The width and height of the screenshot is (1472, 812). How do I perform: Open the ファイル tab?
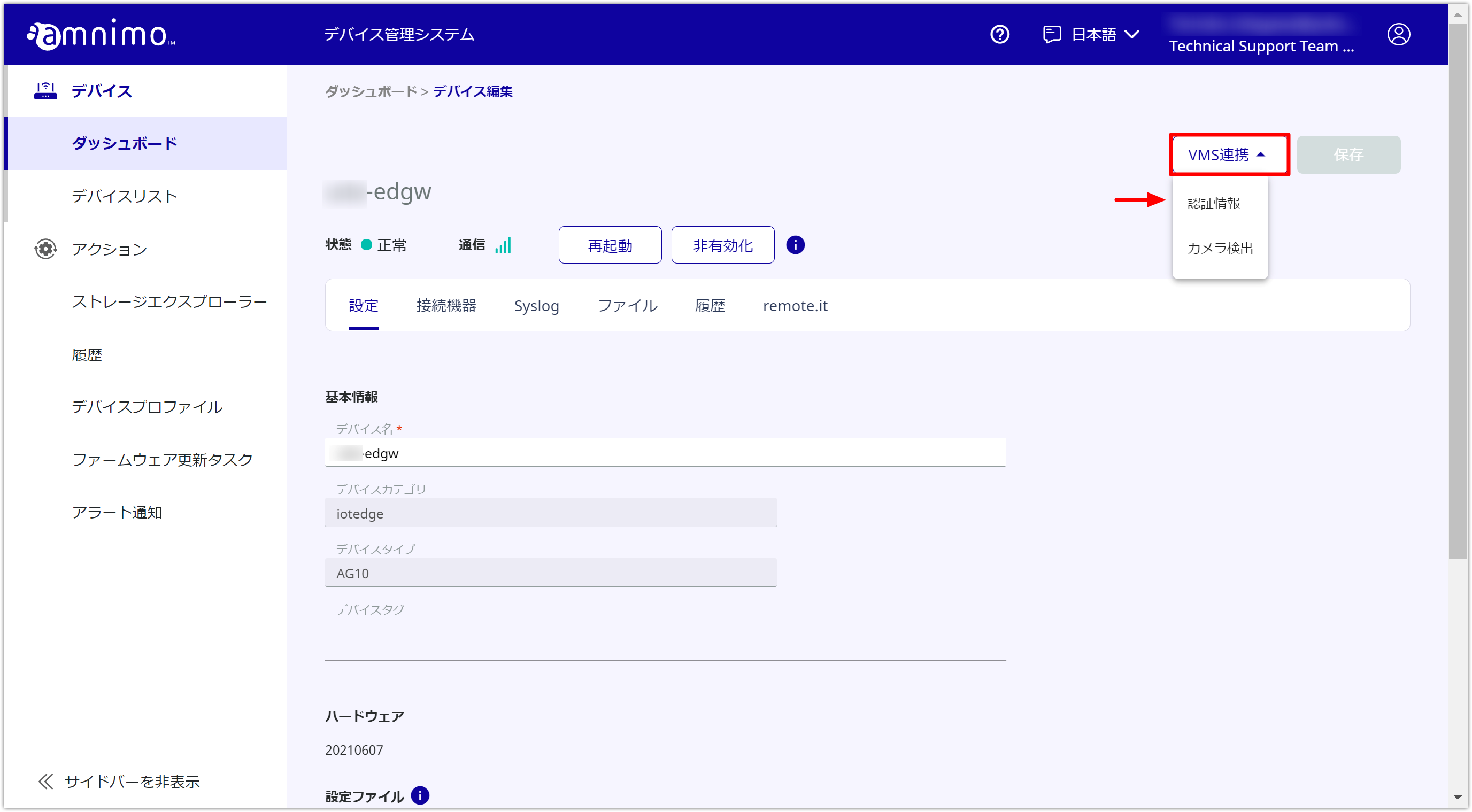pos(627,306)
